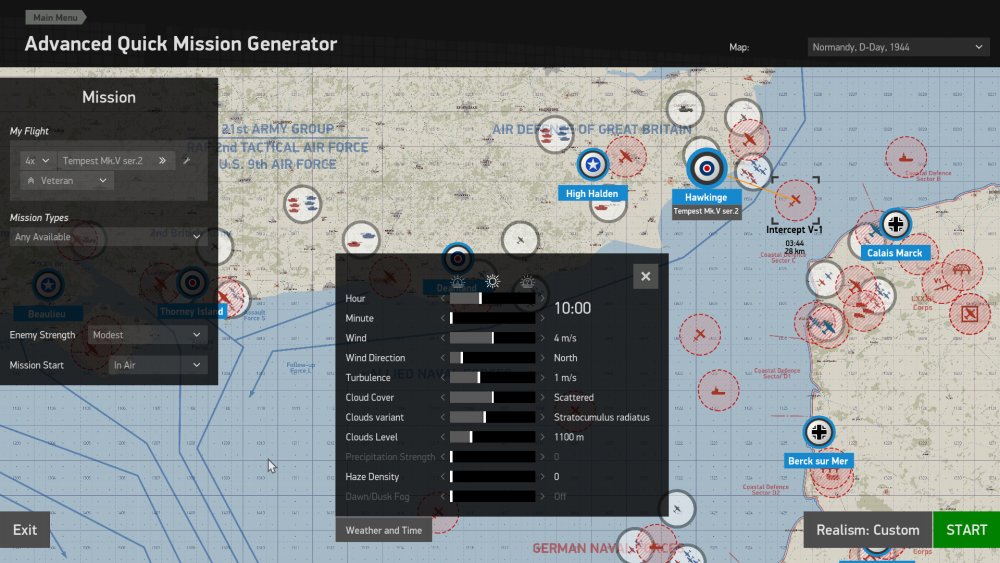Increase Minute with right arrow
This screenshot has height=563, width=1000.
(543, 318)
